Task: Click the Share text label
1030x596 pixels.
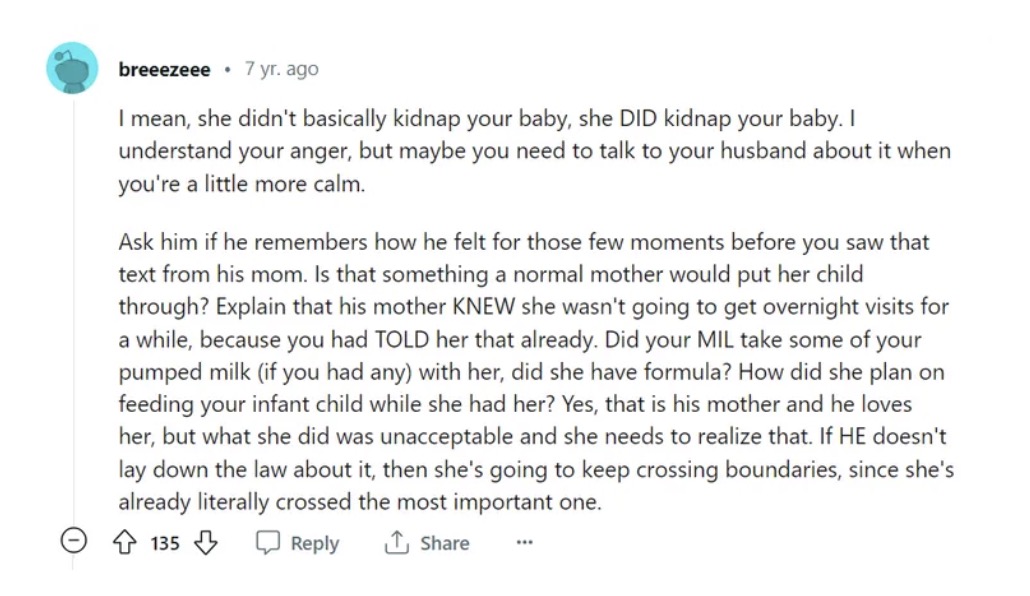Action: click(x=444, y=543)
